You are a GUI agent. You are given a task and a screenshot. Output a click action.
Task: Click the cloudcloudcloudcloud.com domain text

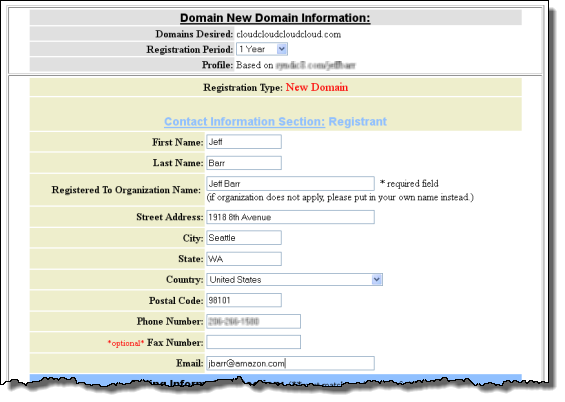click(x=289, y=35)
